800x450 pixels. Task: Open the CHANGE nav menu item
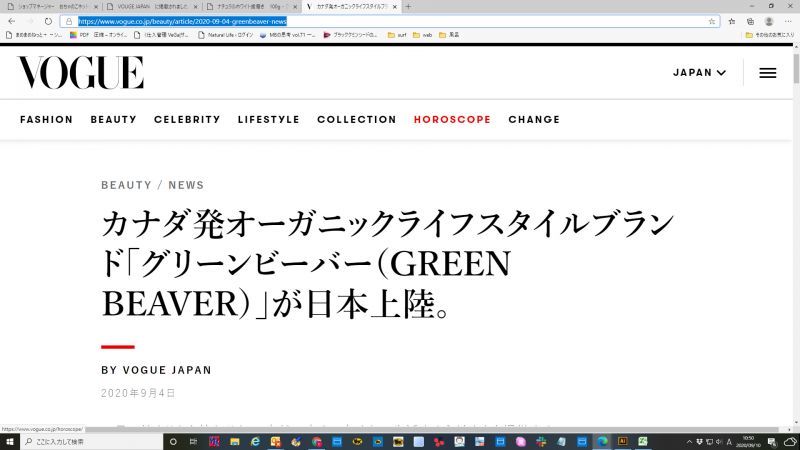click(x=534, y=119)
